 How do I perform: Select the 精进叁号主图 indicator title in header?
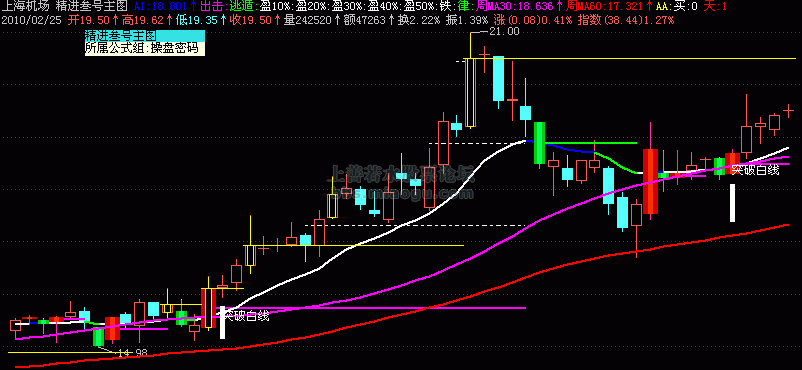tap(92, 7)
